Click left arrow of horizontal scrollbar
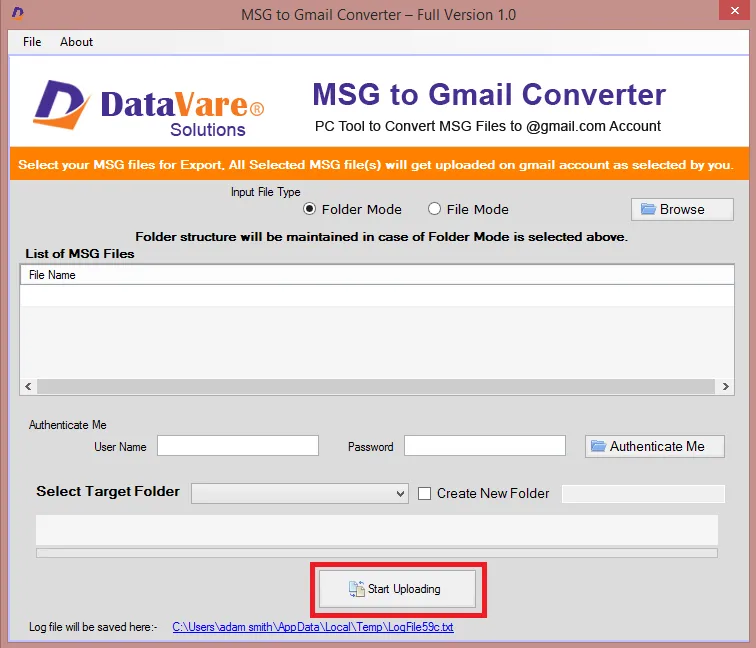 pyautogui.click(x=28, y=387)
